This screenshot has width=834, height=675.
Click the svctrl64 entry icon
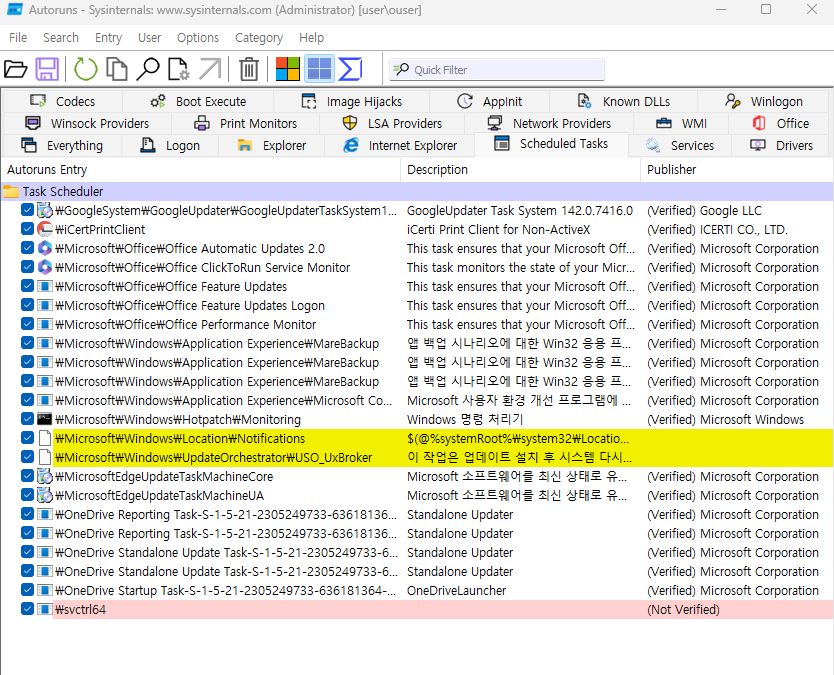tap(45, 610)
